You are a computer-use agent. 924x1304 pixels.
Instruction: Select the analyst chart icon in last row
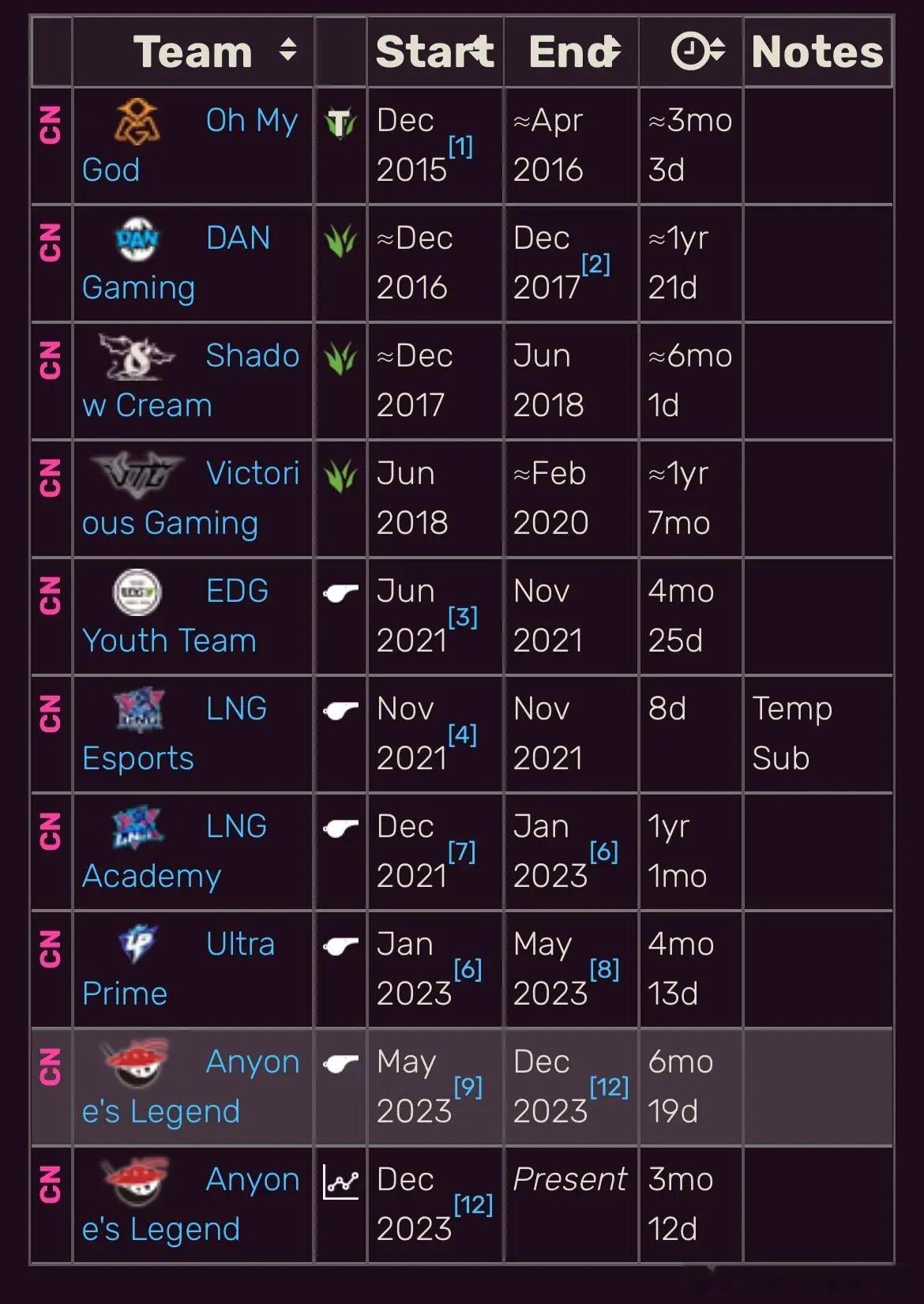tap(341, 1182)
